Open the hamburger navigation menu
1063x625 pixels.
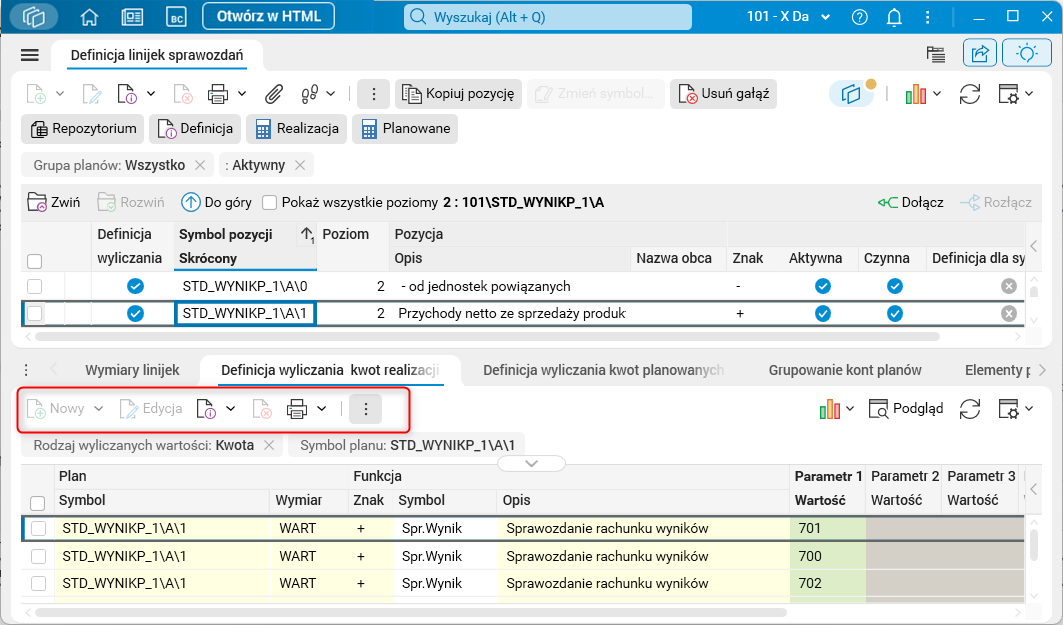pos(30,55)
